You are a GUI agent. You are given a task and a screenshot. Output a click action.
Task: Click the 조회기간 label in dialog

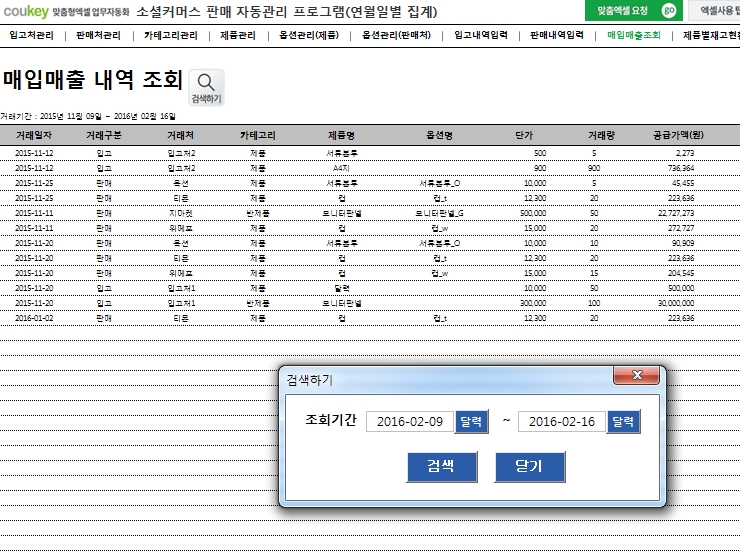[x=331, y=420]
